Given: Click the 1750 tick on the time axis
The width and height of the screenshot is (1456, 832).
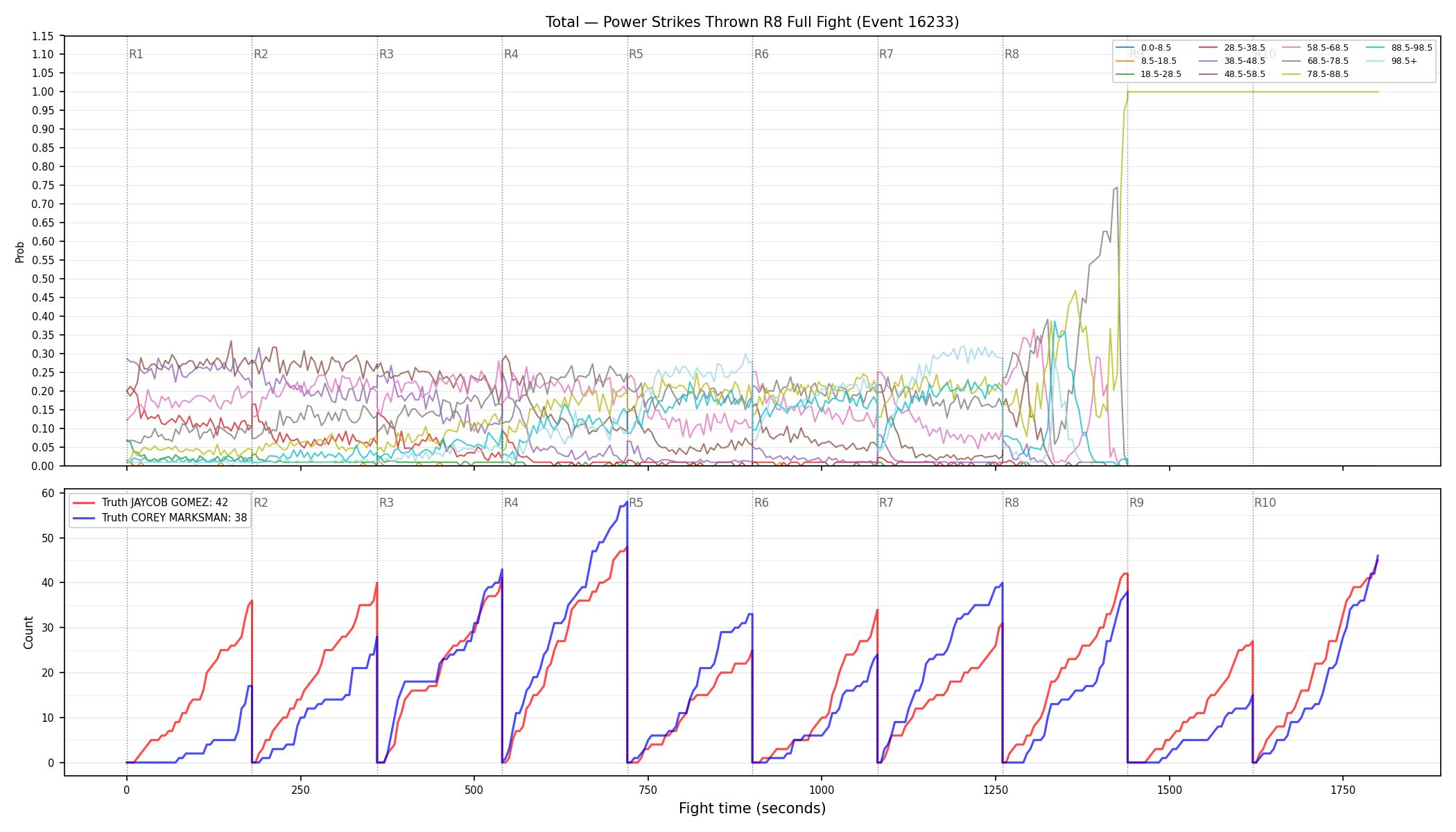Looking at the screenshot, I should tap(1343, 790).
